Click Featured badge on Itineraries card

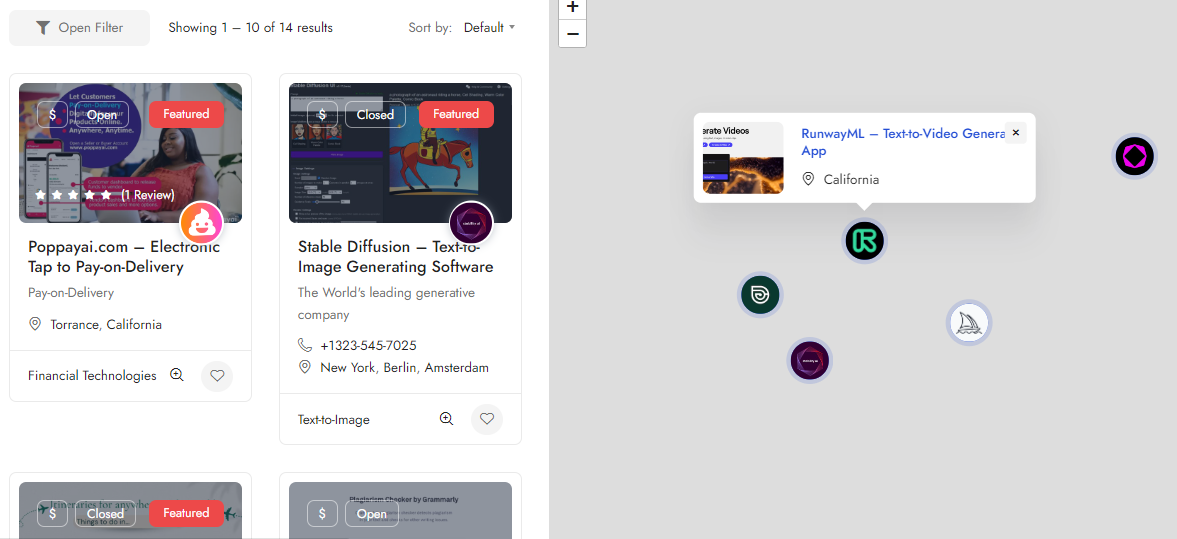click(186, 513)
